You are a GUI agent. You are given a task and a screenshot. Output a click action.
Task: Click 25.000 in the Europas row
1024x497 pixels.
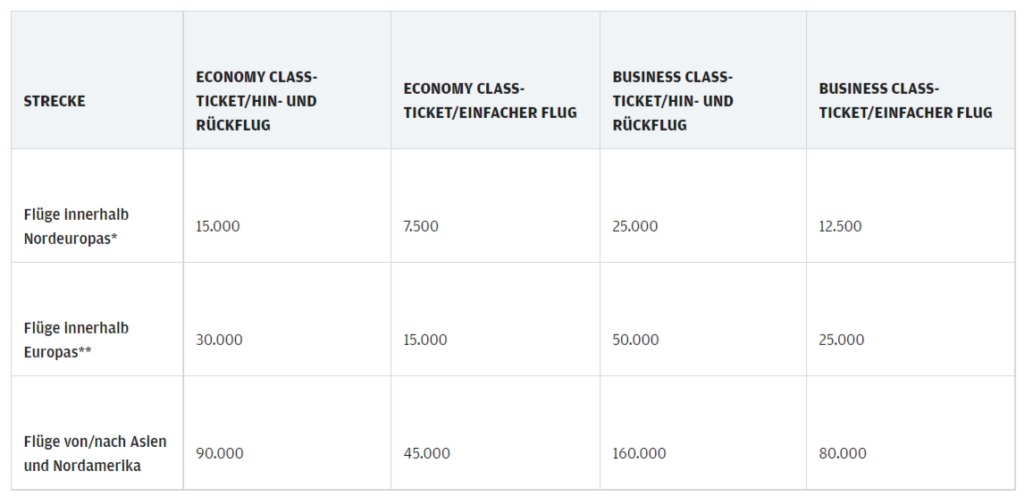tap(841, 340)
